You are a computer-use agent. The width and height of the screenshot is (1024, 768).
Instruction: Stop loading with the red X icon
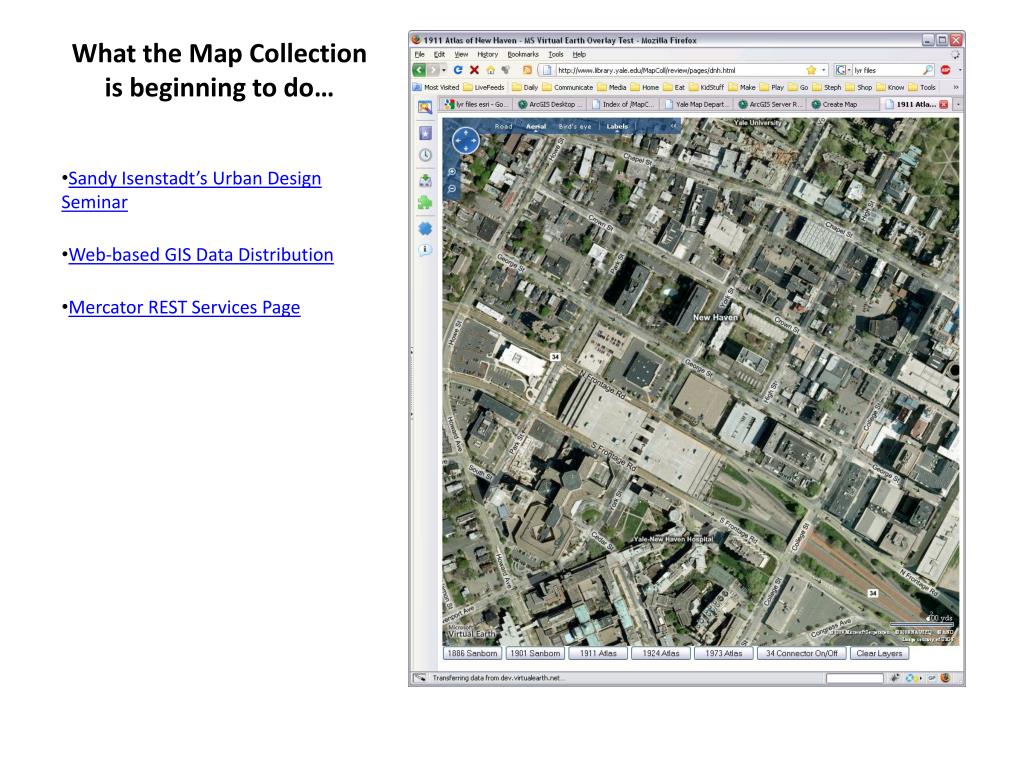tap(474, 70)
